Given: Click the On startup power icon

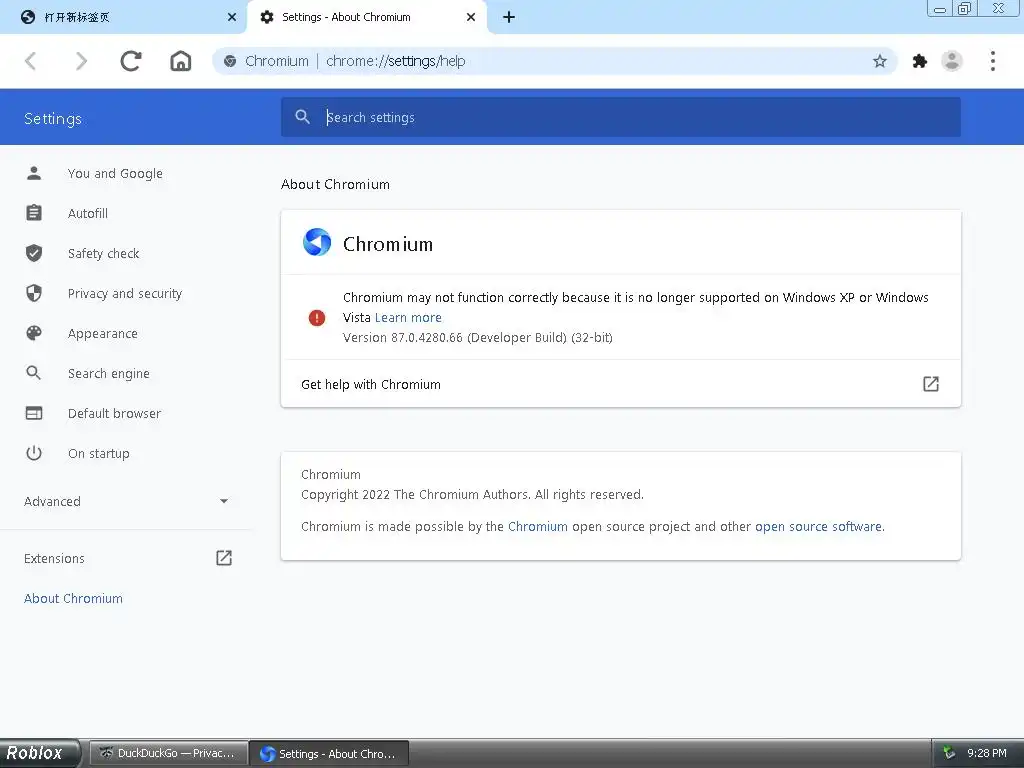Looking at the screenshot, I should [34, 453].
